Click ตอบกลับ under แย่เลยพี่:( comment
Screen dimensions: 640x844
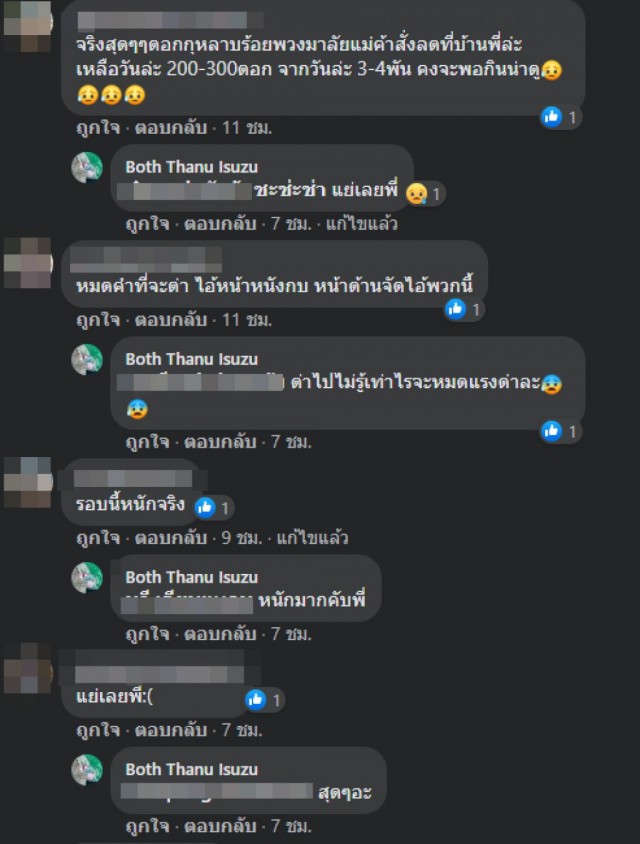click(x=171, y=730)
